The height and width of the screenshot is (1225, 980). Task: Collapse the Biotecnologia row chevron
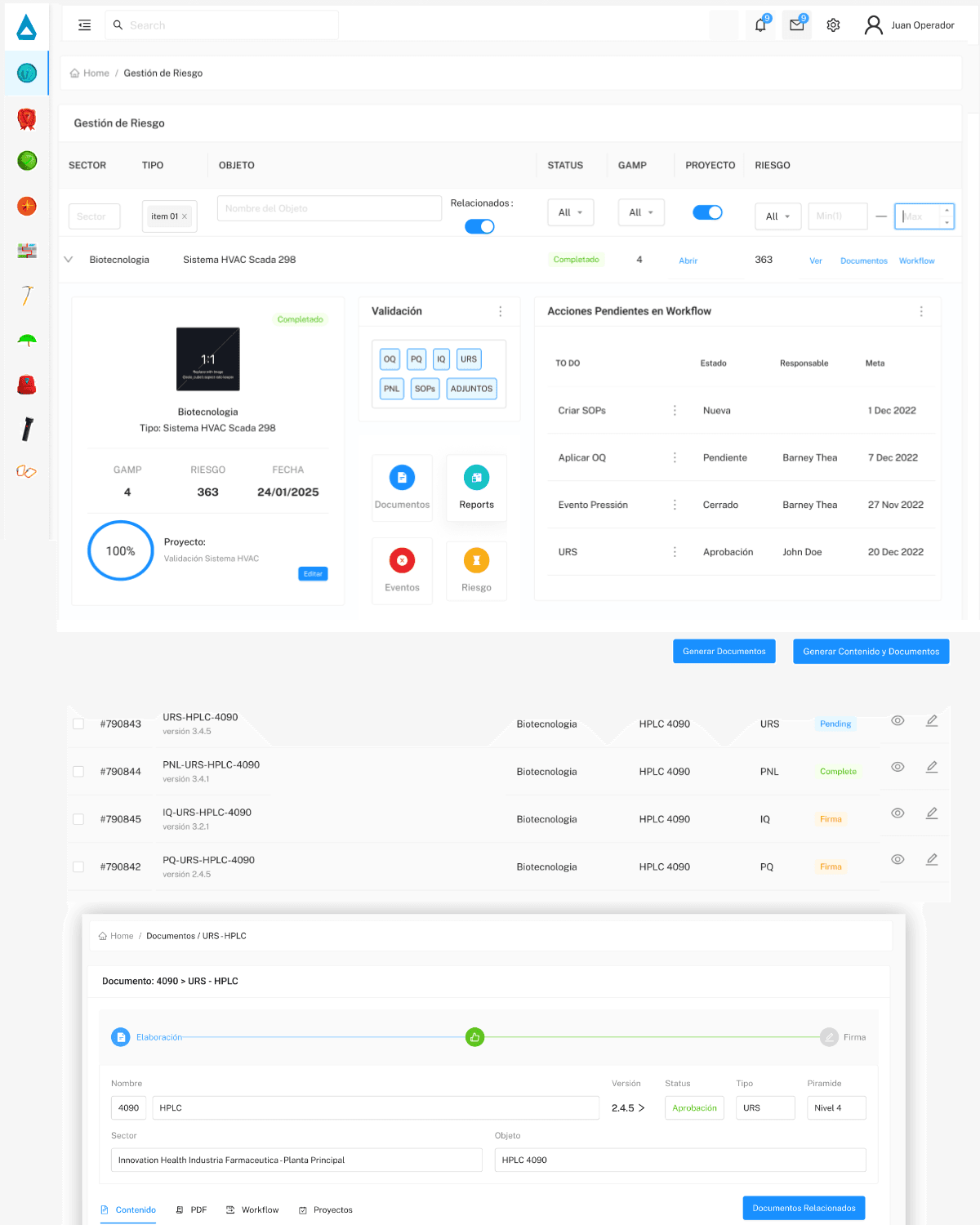(x=69, y=260)
